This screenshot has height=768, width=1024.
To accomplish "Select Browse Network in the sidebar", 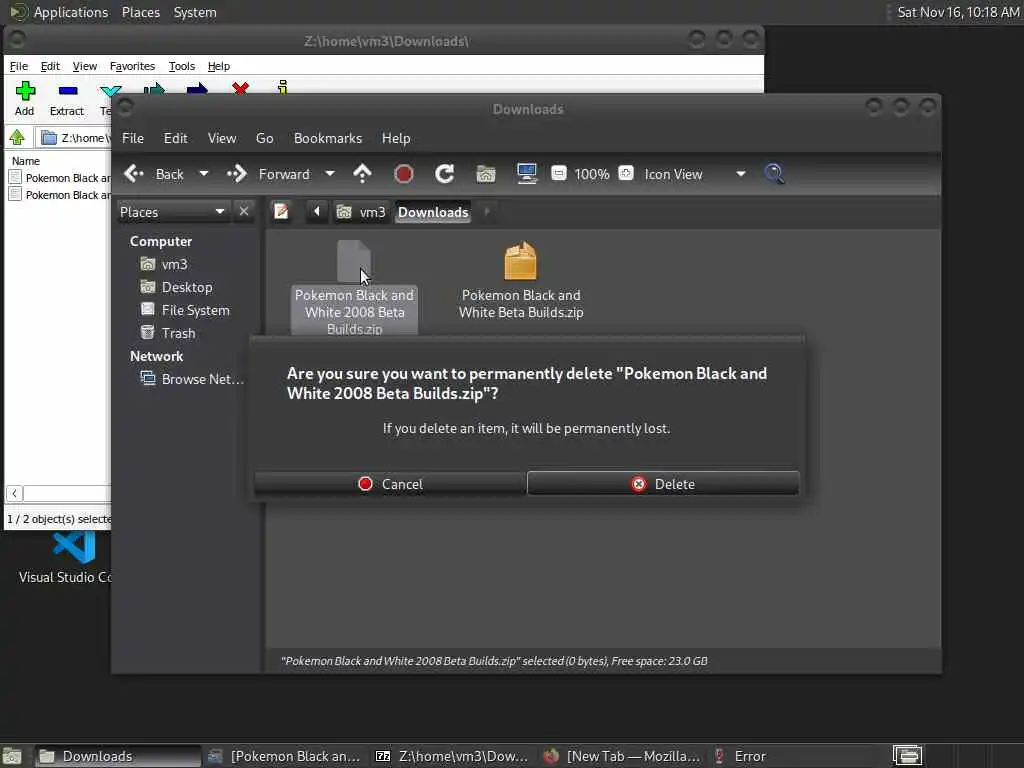I will (x=192, y=379).
